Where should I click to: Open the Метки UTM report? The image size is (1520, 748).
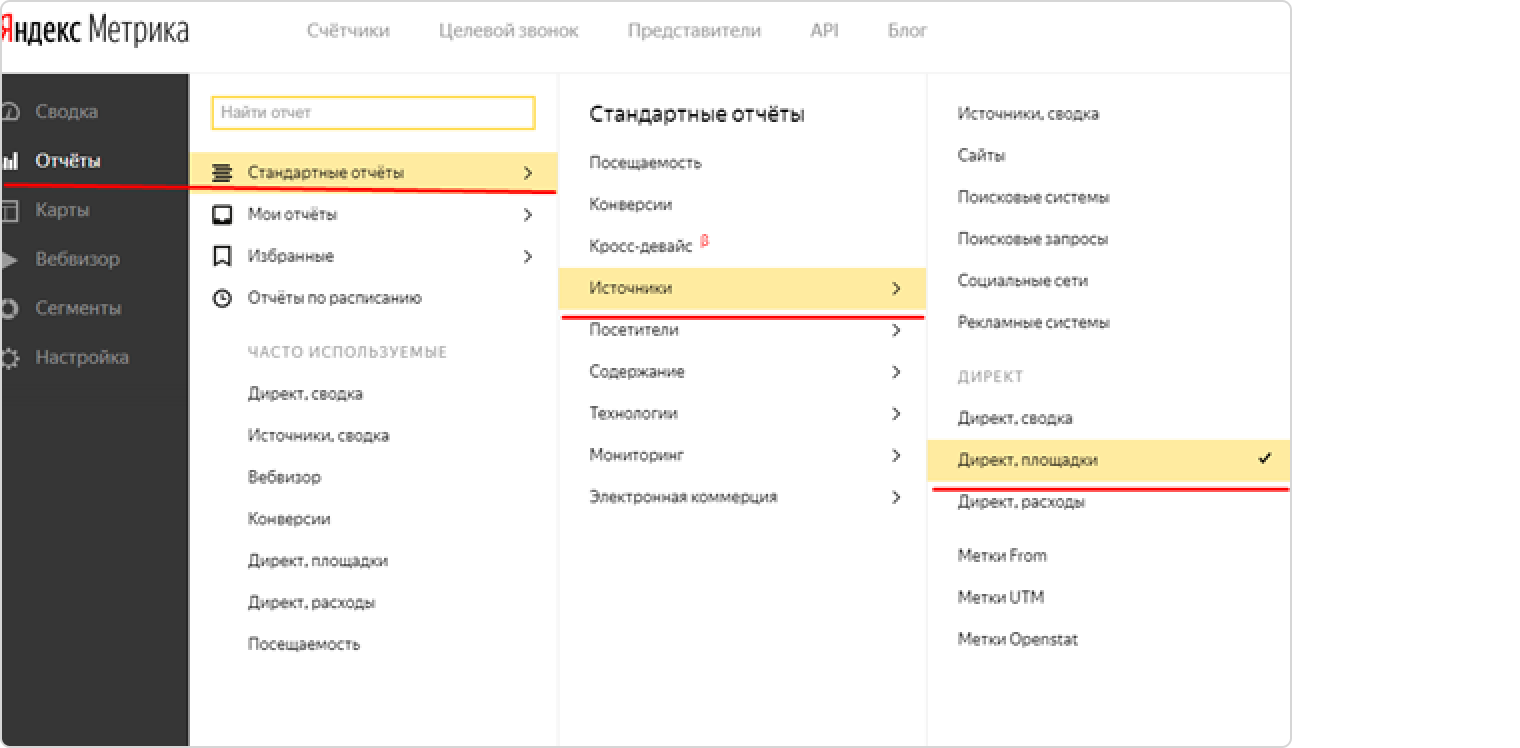tap(1000, 598)
